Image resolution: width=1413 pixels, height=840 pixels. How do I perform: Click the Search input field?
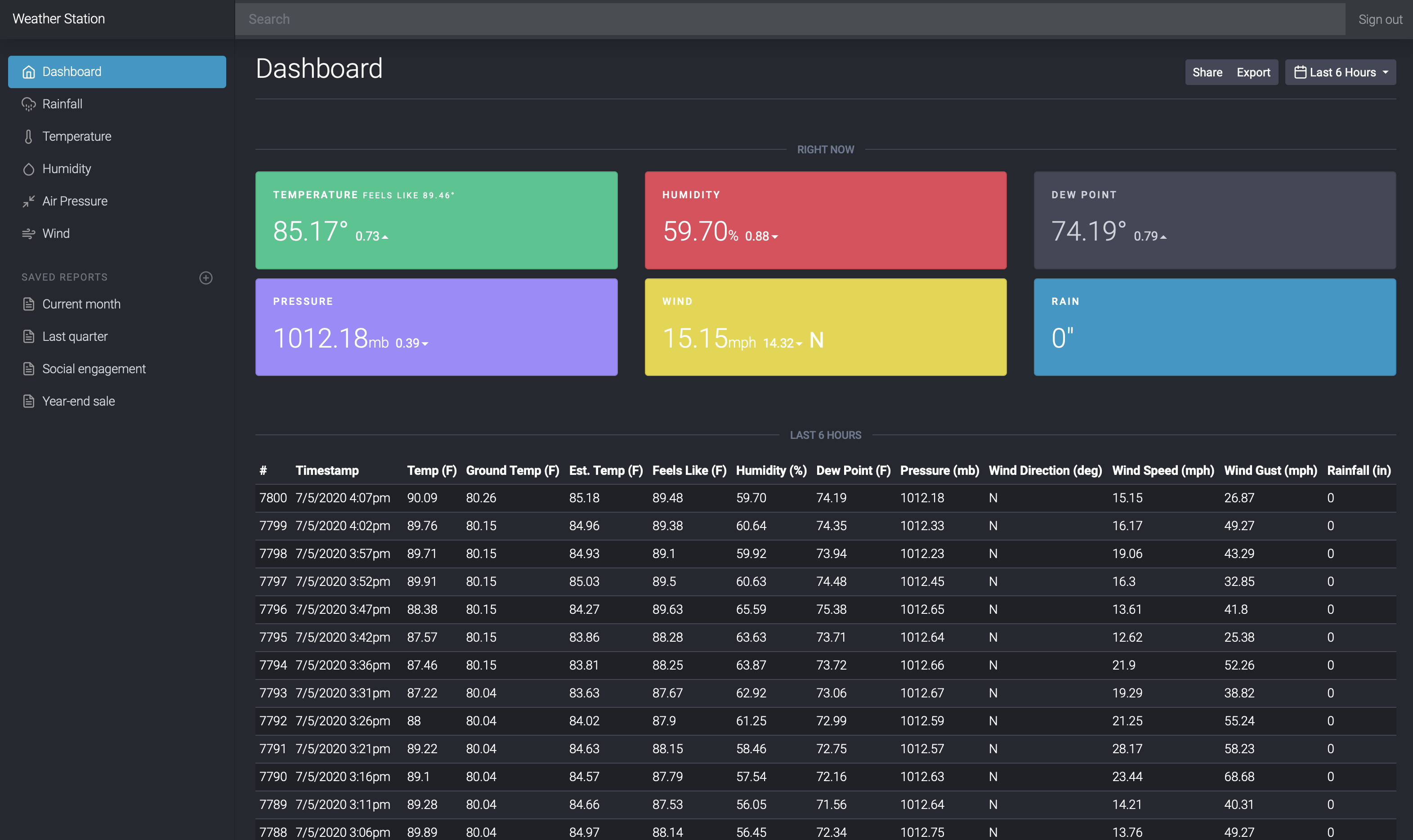(789, 19)
